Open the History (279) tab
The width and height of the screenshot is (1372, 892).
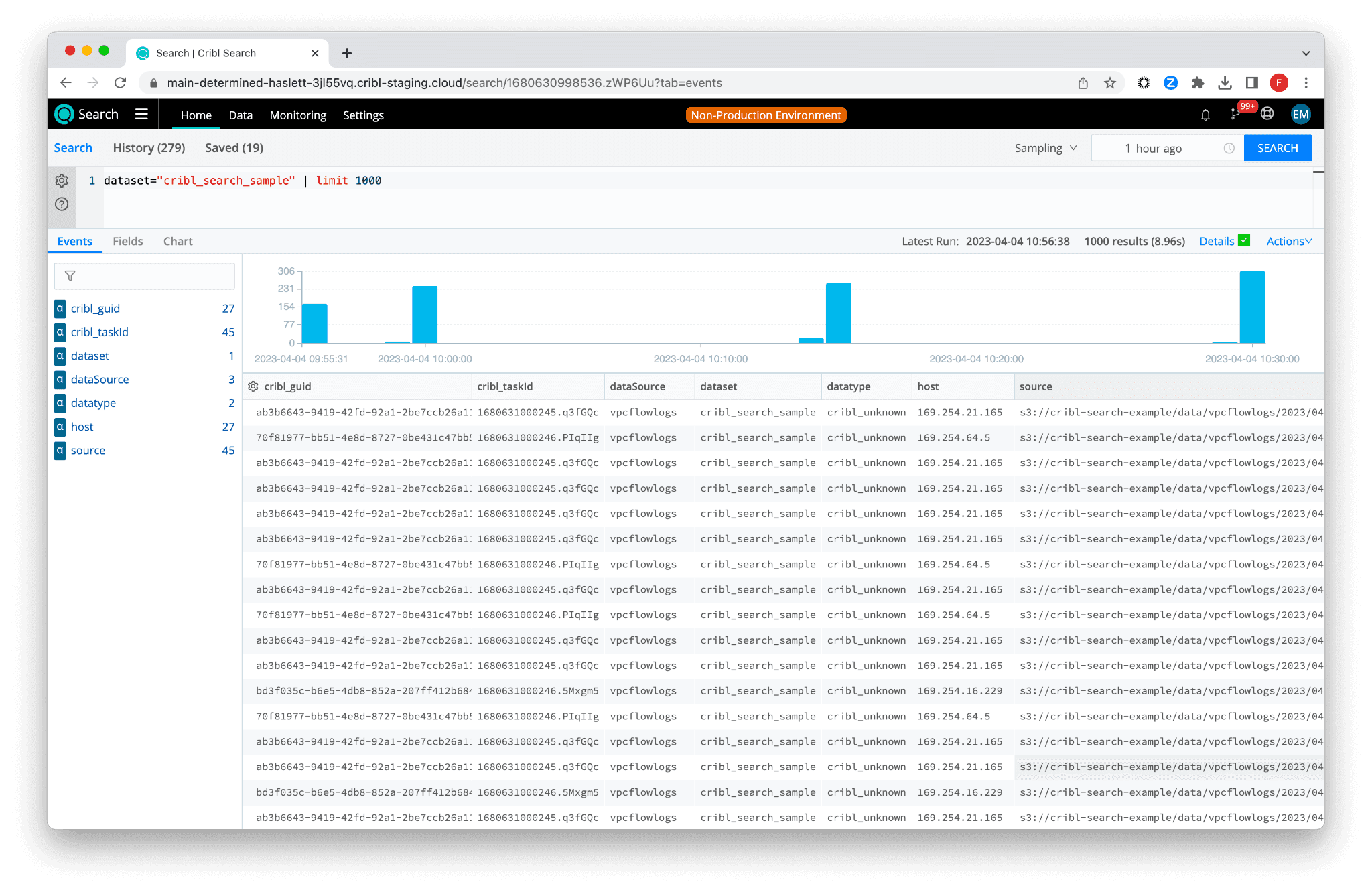tap(149, 148)
